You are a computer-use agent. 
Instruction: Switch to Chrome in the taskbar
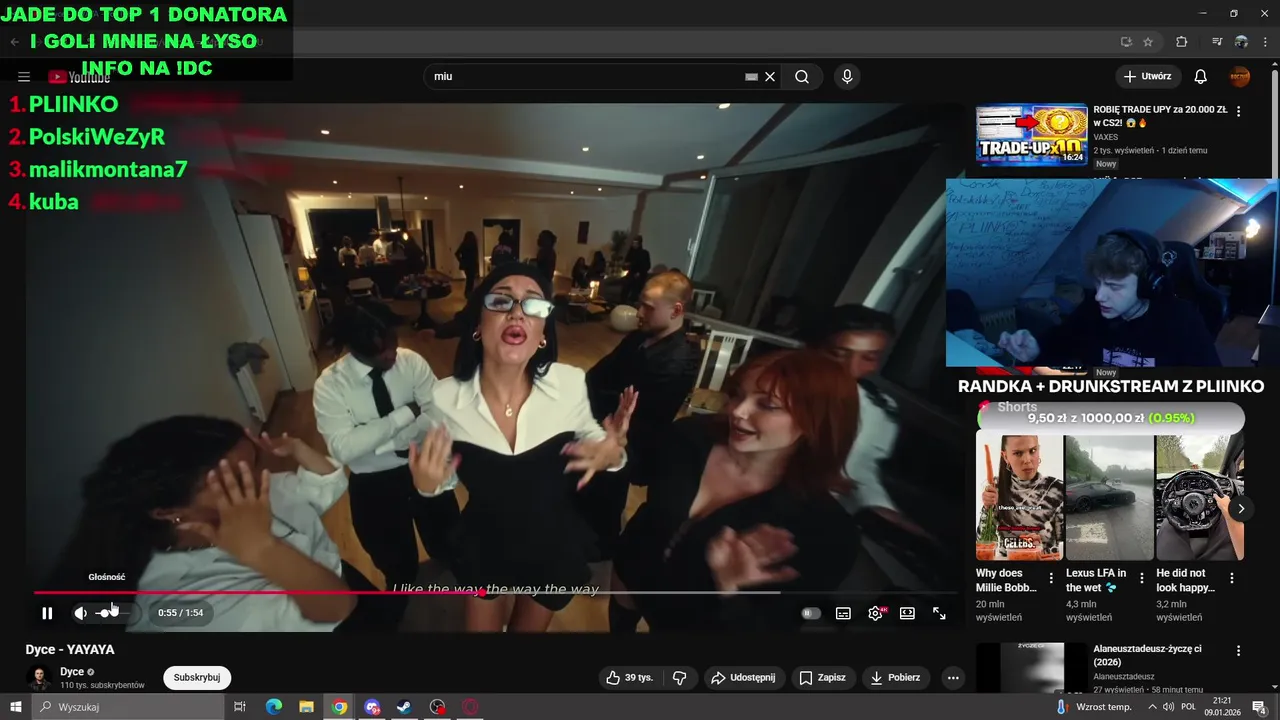click(x=340, y=707)
